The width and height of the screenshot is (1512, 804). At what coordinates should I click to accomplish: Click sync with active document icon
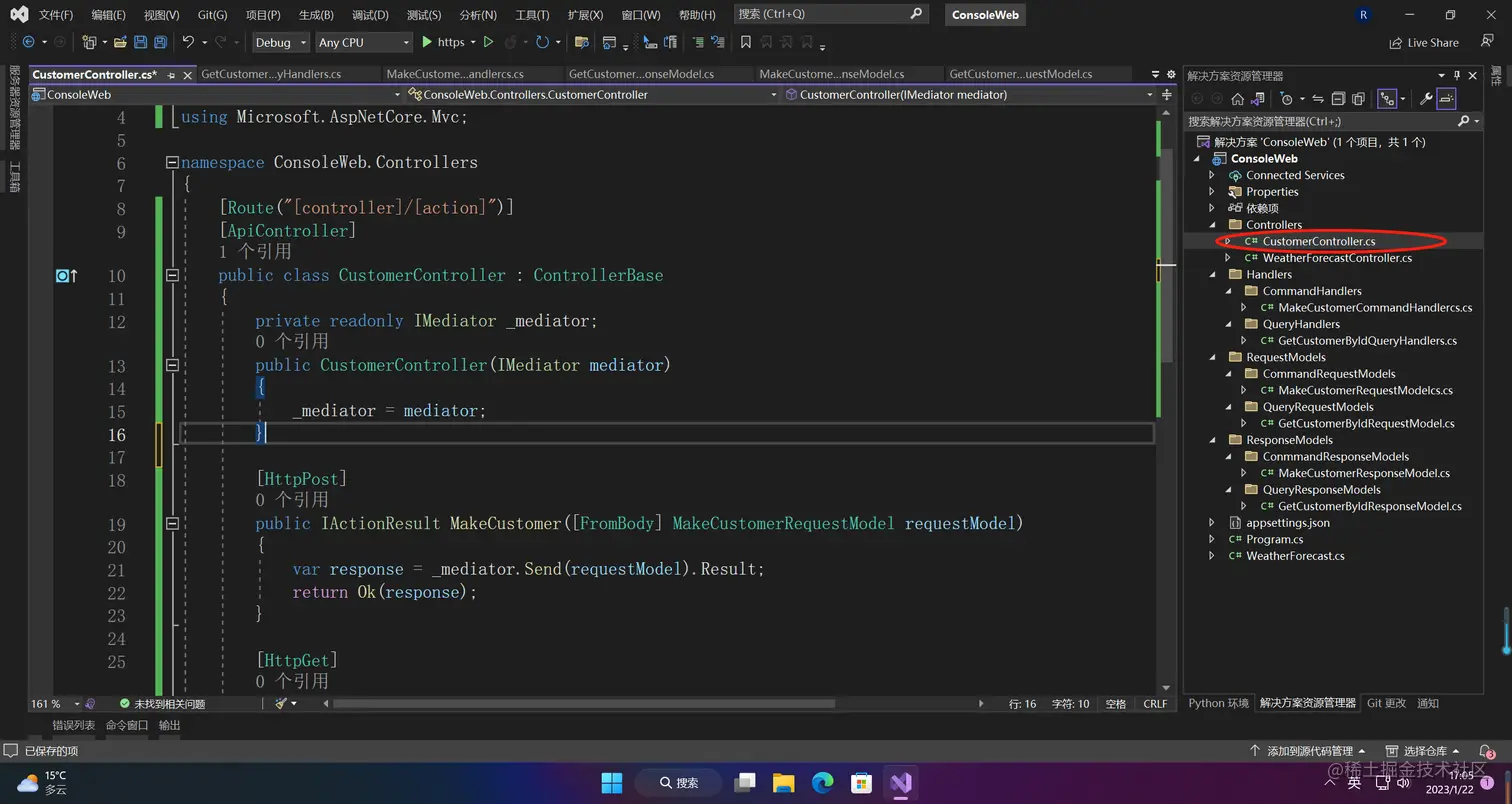point(1318,98)
